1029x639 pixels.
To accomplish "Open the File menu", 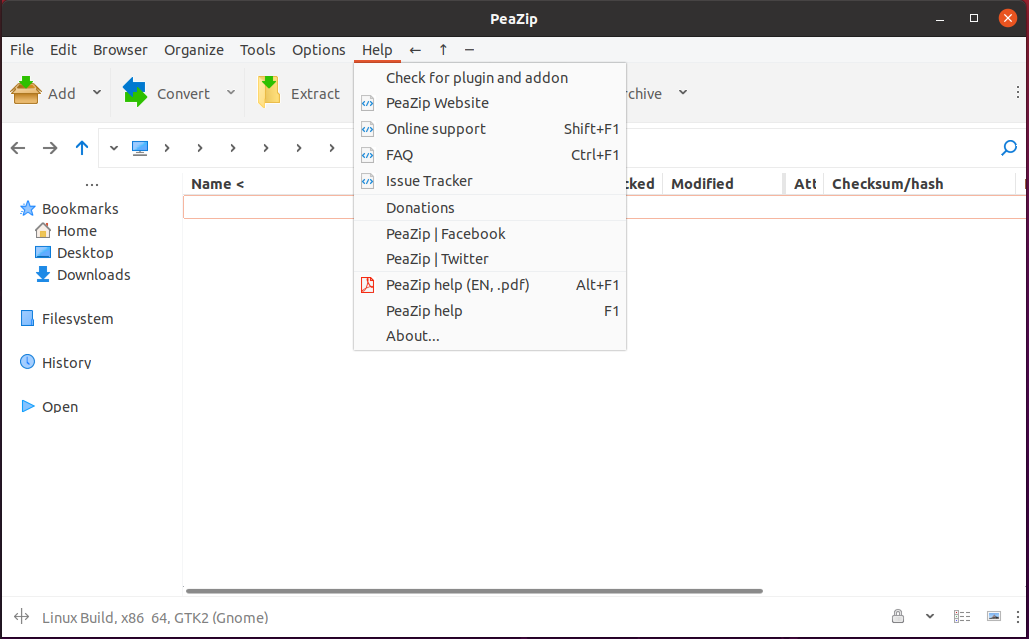I will click(x=22, y=50).
